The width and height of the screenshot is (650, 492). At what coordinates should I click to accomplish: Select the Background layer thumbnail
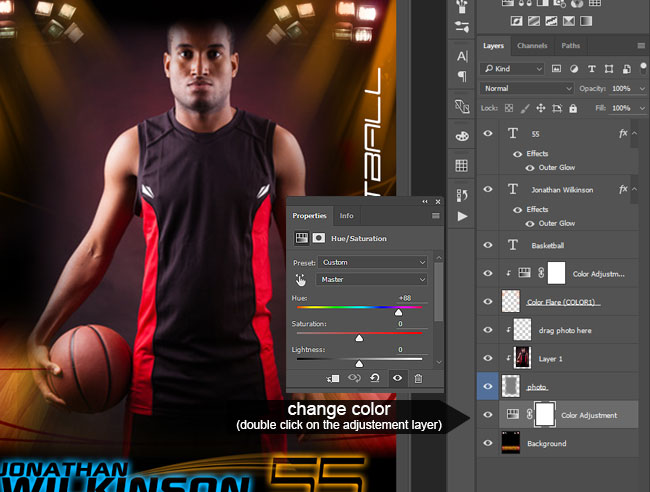511,443
